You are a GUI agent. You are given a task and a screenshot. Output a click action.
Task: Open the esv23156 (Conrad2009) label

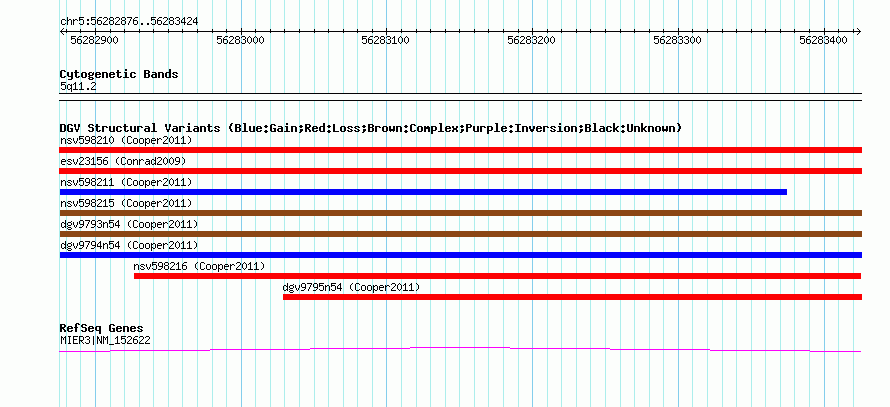click(x=123, y=161)
